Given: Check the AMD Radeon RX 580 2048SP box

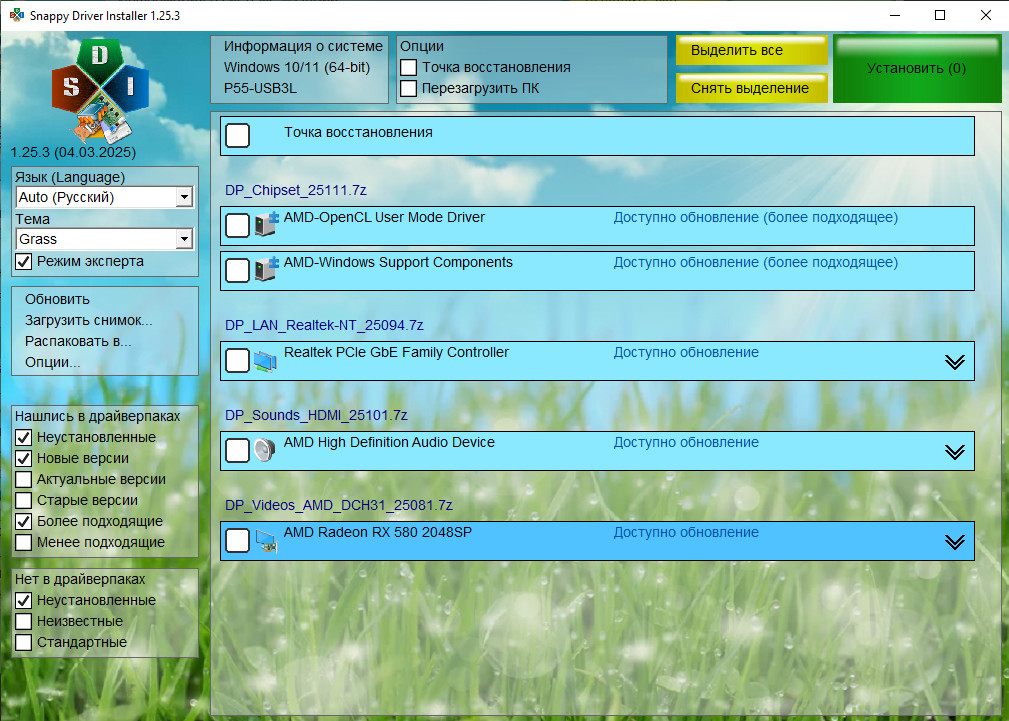Looking at the screenshot, I should (237, 541).
